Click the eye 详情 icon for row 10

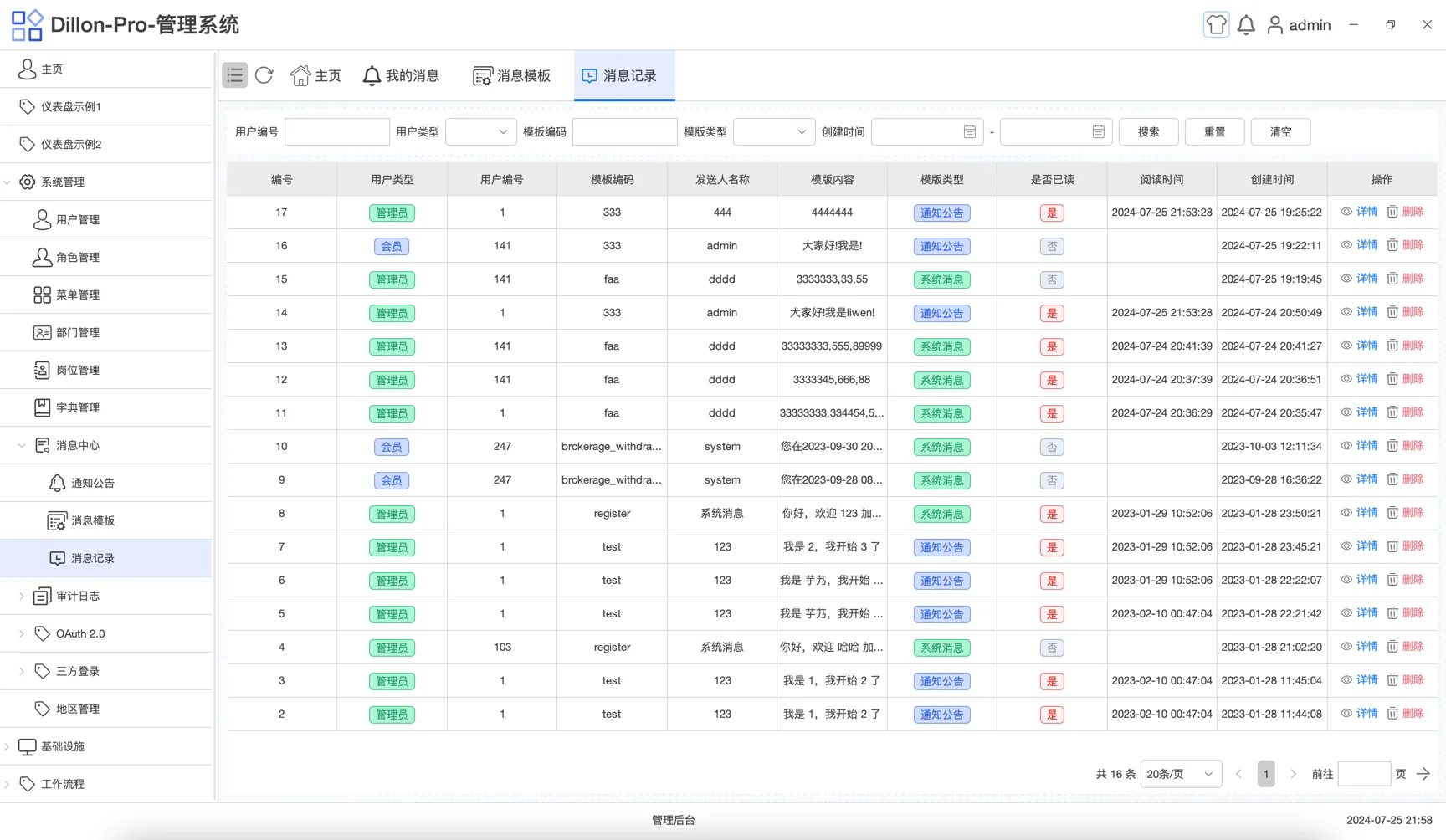(x=1346, y=446)
